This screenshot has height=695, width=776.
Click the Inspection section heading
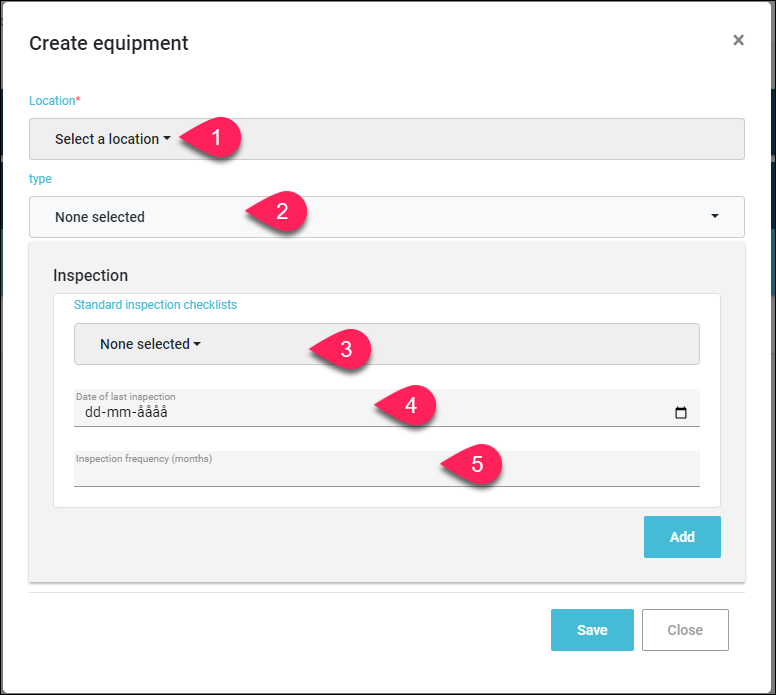(x=91, y=275)
